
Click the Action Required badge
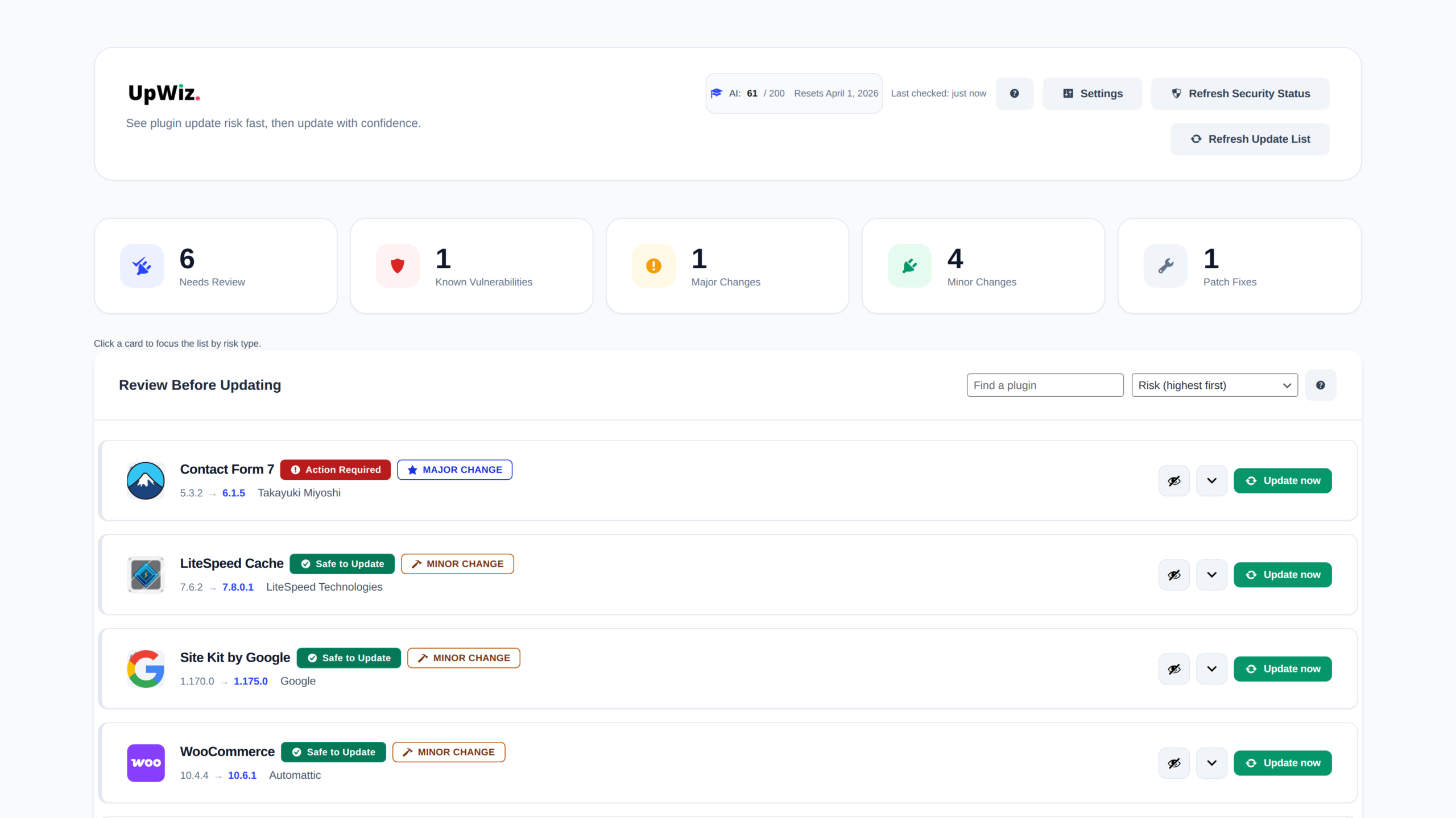coord(335,470)
